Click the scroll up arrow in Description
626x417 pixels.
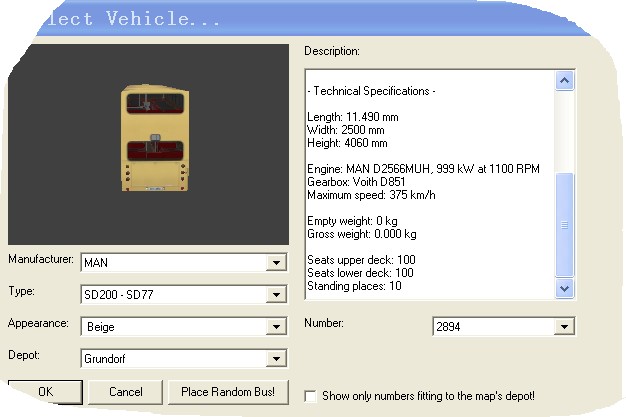tap(565, 80)
